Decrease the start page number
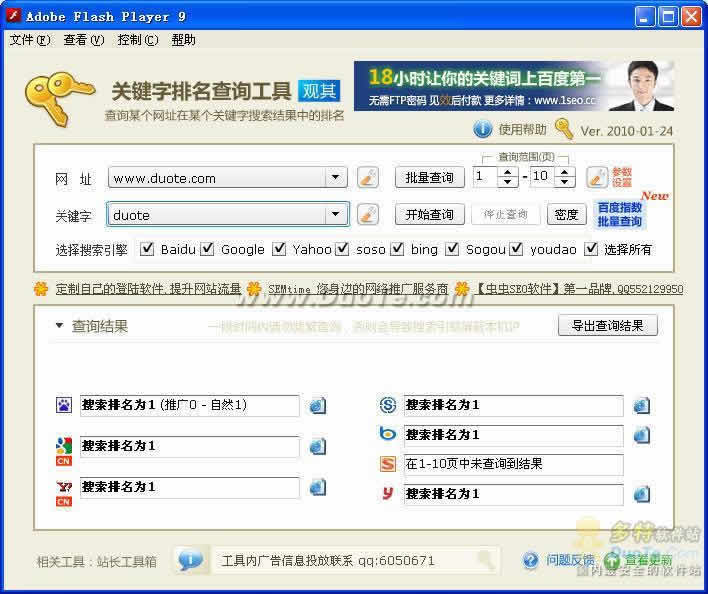Image resolution: width=708 pixels, height=594 pixels. (x=508, y=182)
